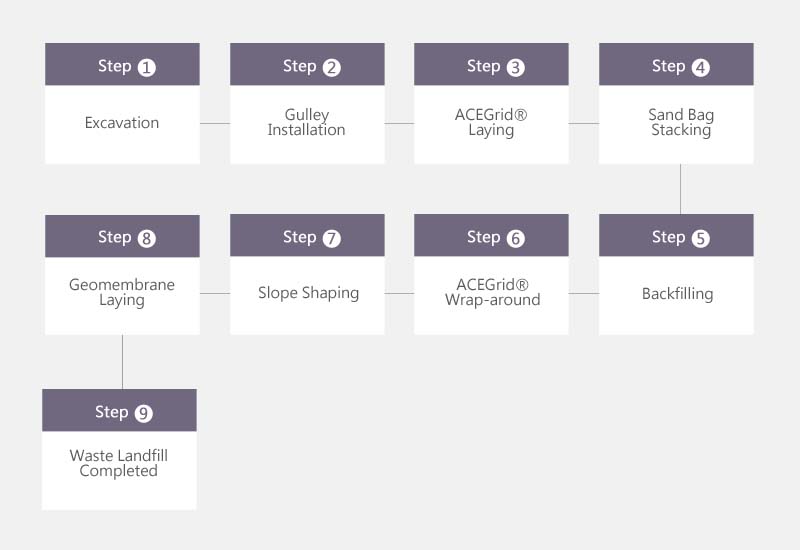Click the Step 5 purple header
This screenshot has height=550, width=800.
[x=676, y=235]
